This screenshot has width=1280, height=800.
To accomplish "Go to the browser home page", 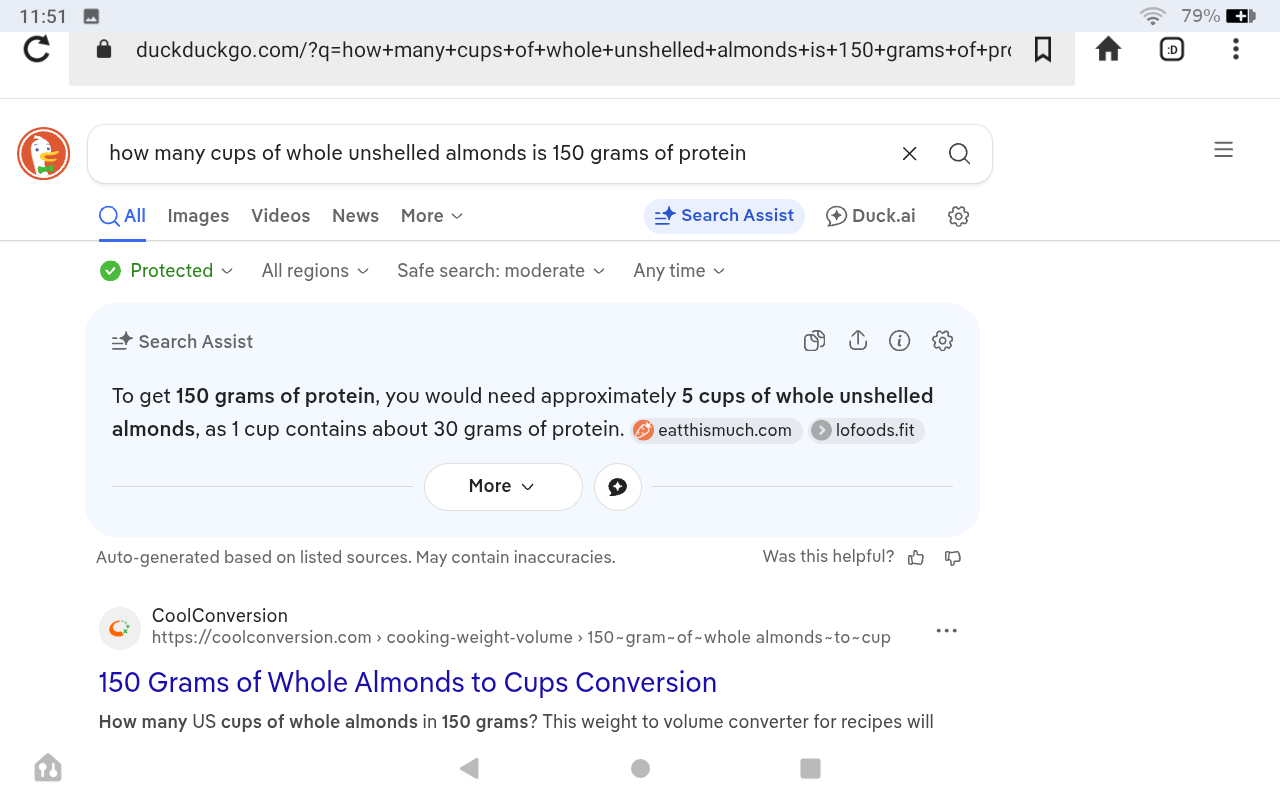I will pos(1108,49).
